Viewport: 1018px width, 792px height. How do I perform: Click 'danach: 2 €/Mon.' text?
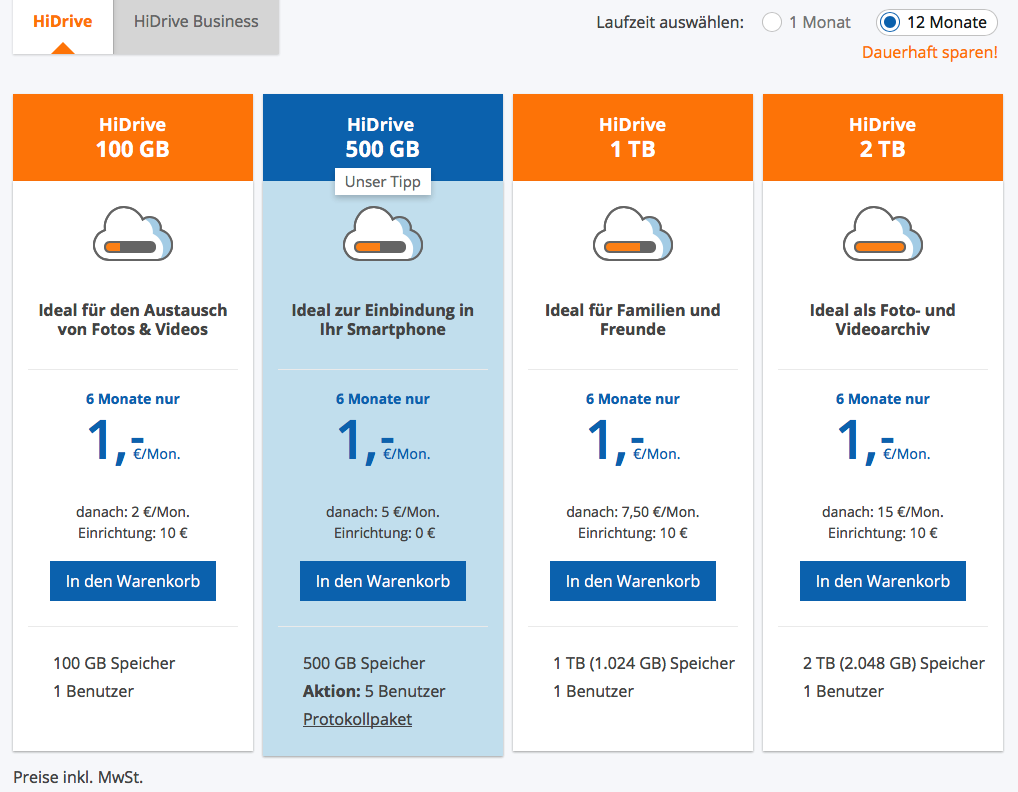point(133,512)
